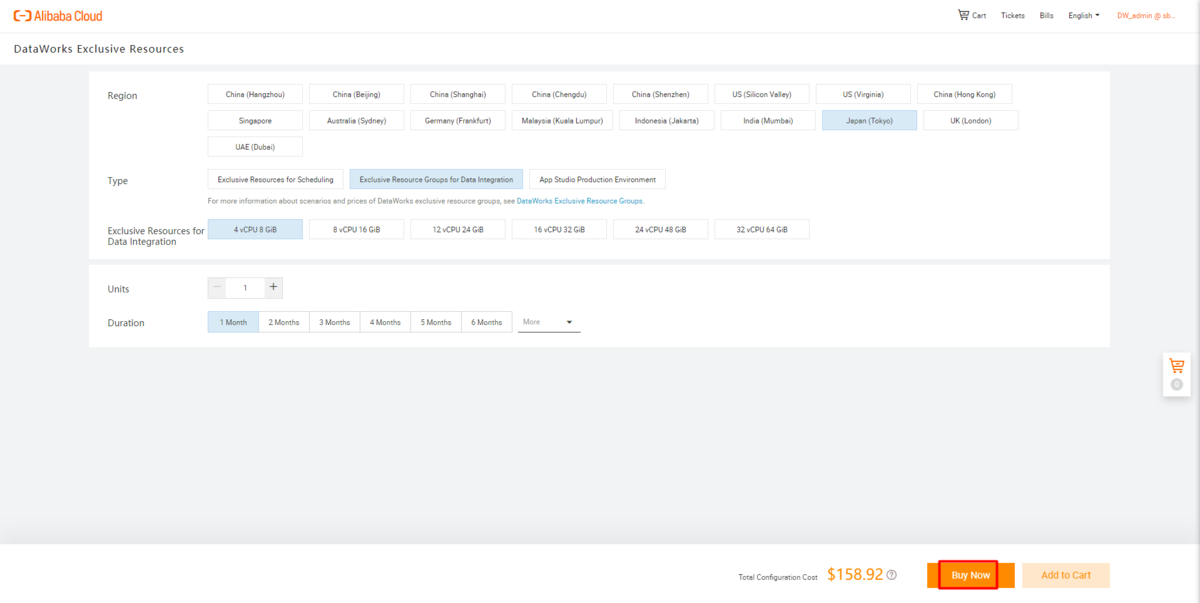Select Australia (Sydney) region
Screen dimensions: 1200x603
(356, 120)
